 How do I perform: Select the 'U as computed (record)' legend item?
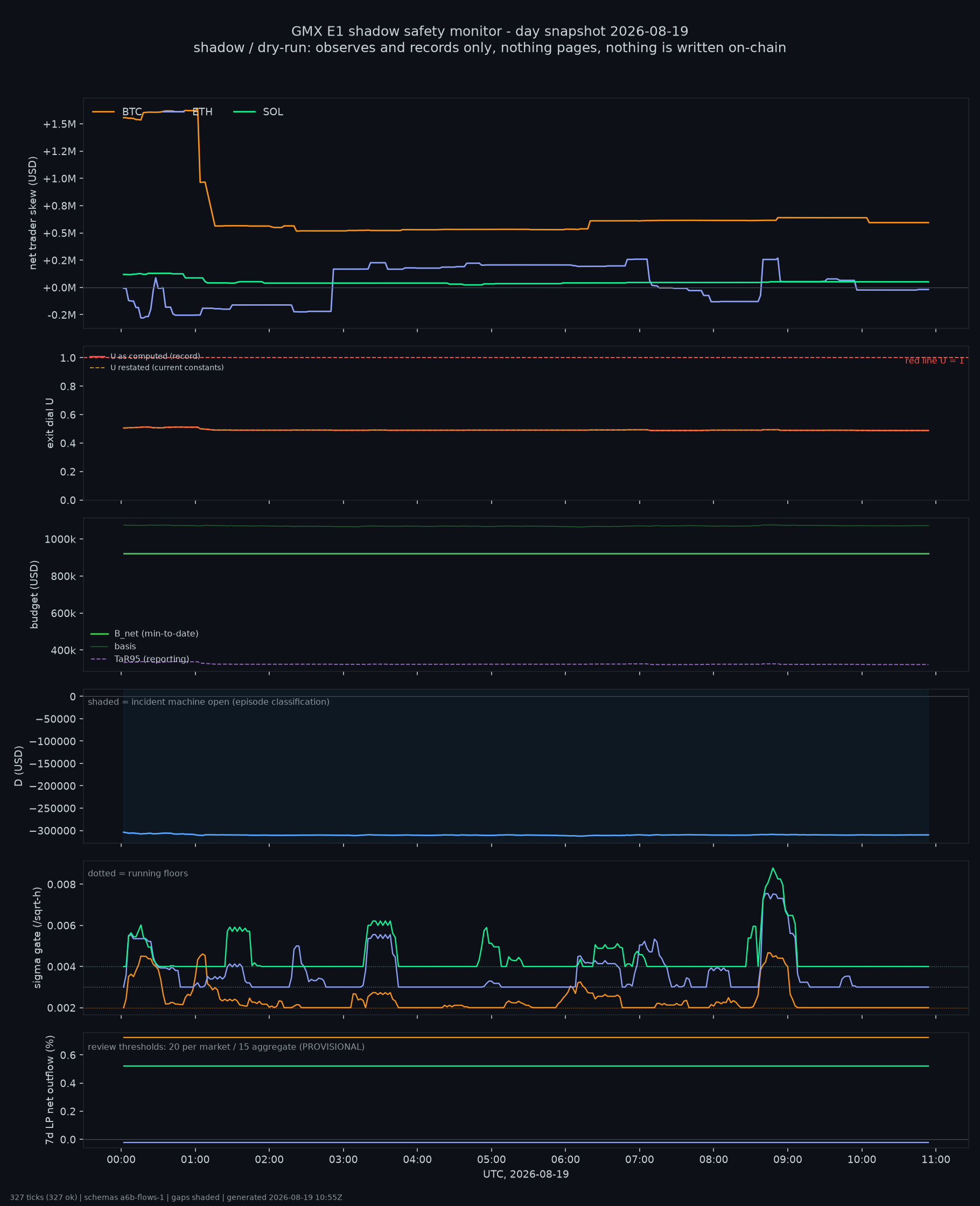tap(145, 356)
